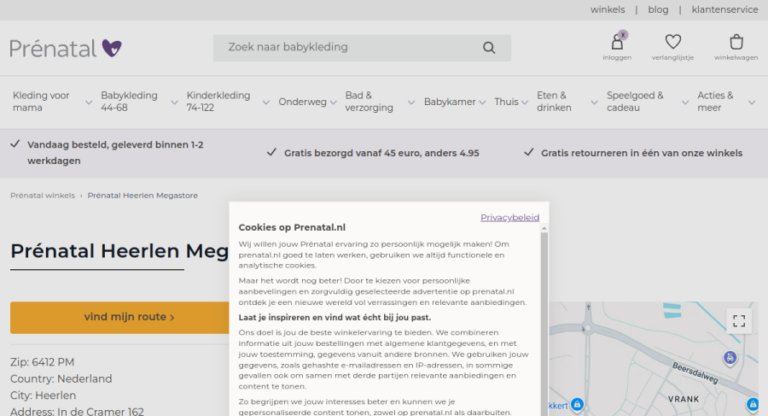The image size is (768, 416).
Task: Open the Privacybeleid link
Action: point(509,218)
